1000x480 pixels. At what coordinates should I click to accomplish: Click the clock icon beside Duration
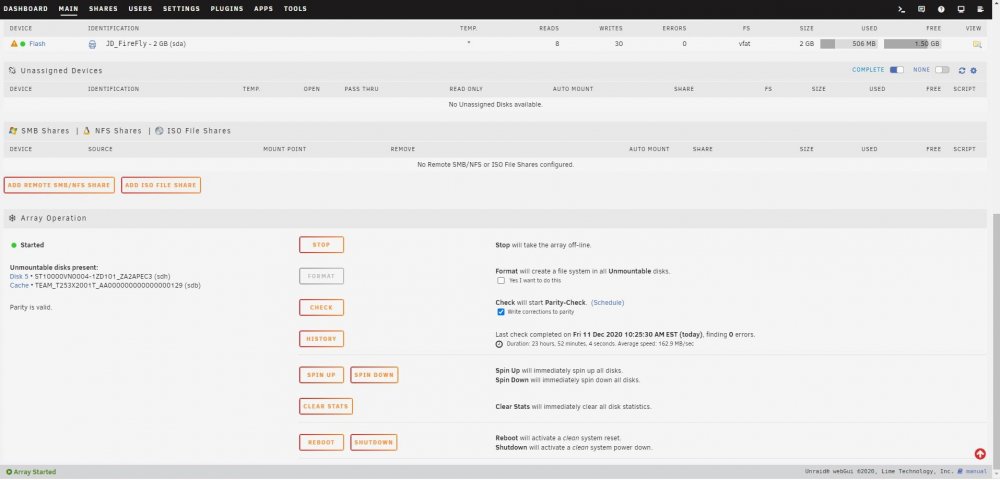click(499, 344)
